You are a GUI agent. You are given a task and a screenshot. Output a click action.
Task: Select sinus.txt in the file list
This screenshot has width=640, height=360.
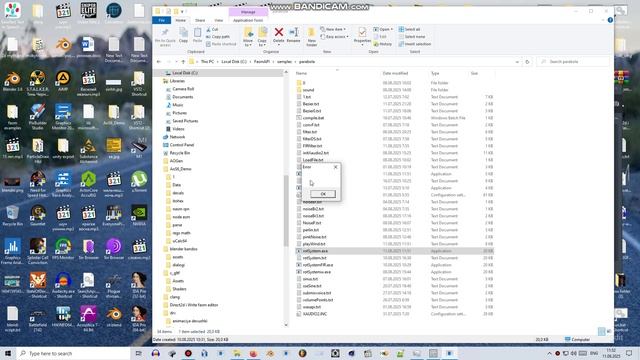pyautogui.click(x=310, y=279)
